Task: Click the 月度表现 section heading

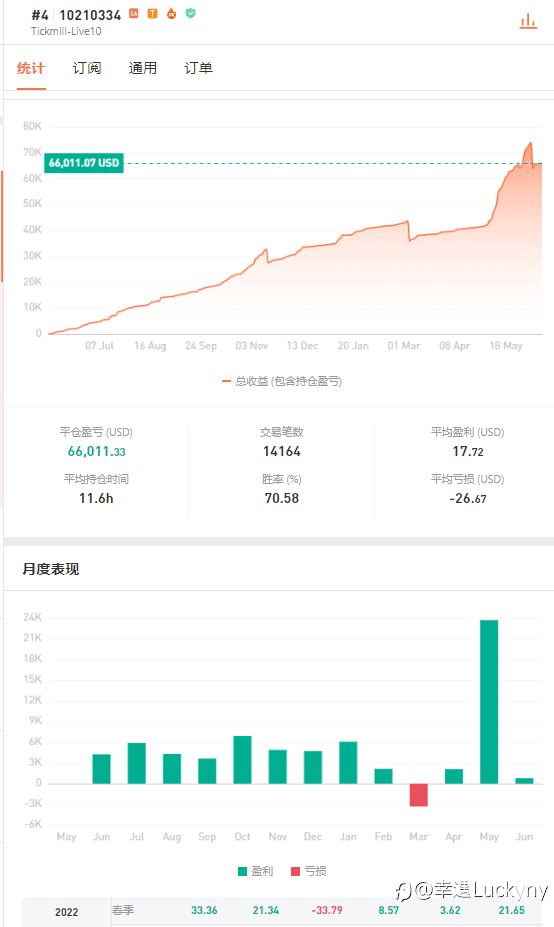Action: (51, 569)
